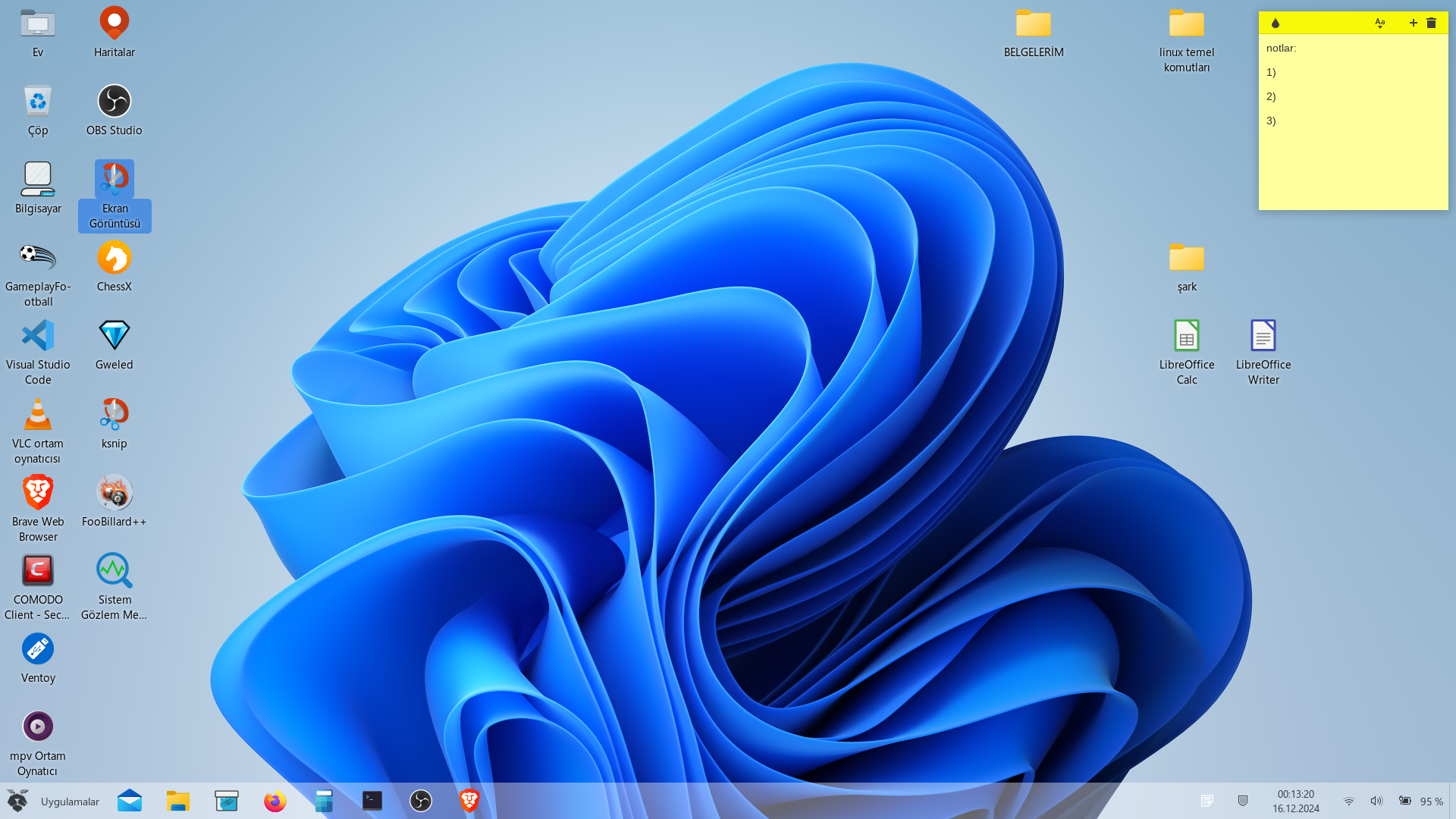Click the 'notlar:' line in the note

(x=1282, y=49)
